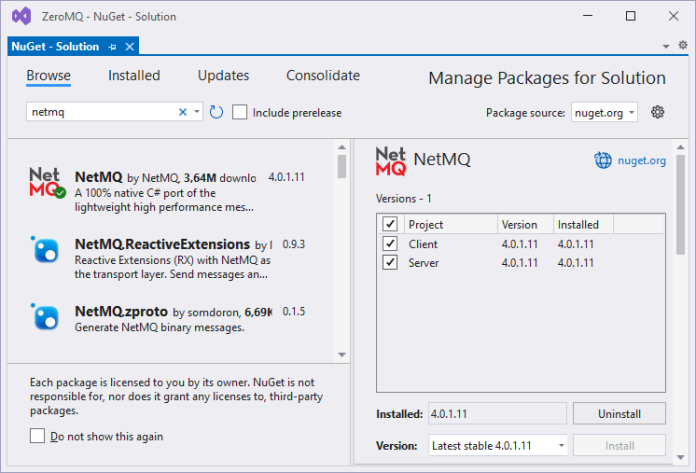The image size is (696, 473).
Task: Switch to the Updates tab
Action: click(223, 75)
